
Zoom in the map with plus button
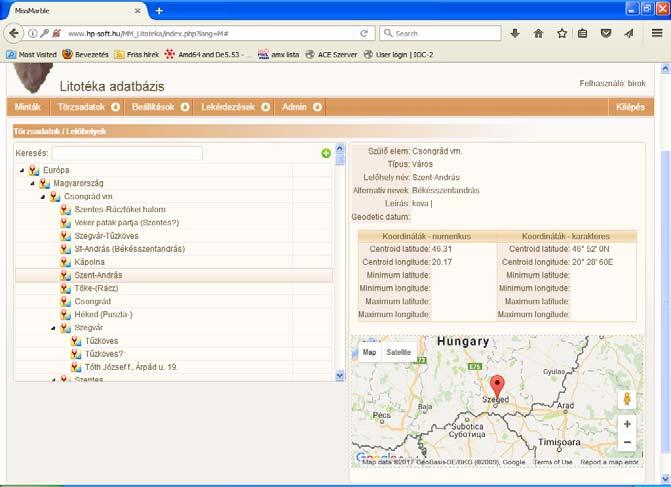coord(627,424)
